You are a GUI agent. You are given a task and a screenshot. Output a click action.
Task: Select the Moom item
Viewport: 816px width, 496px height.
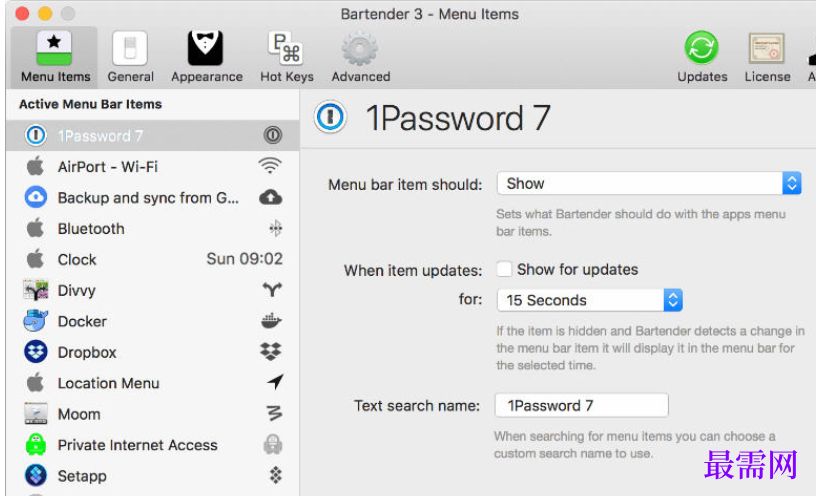(152, 414)
